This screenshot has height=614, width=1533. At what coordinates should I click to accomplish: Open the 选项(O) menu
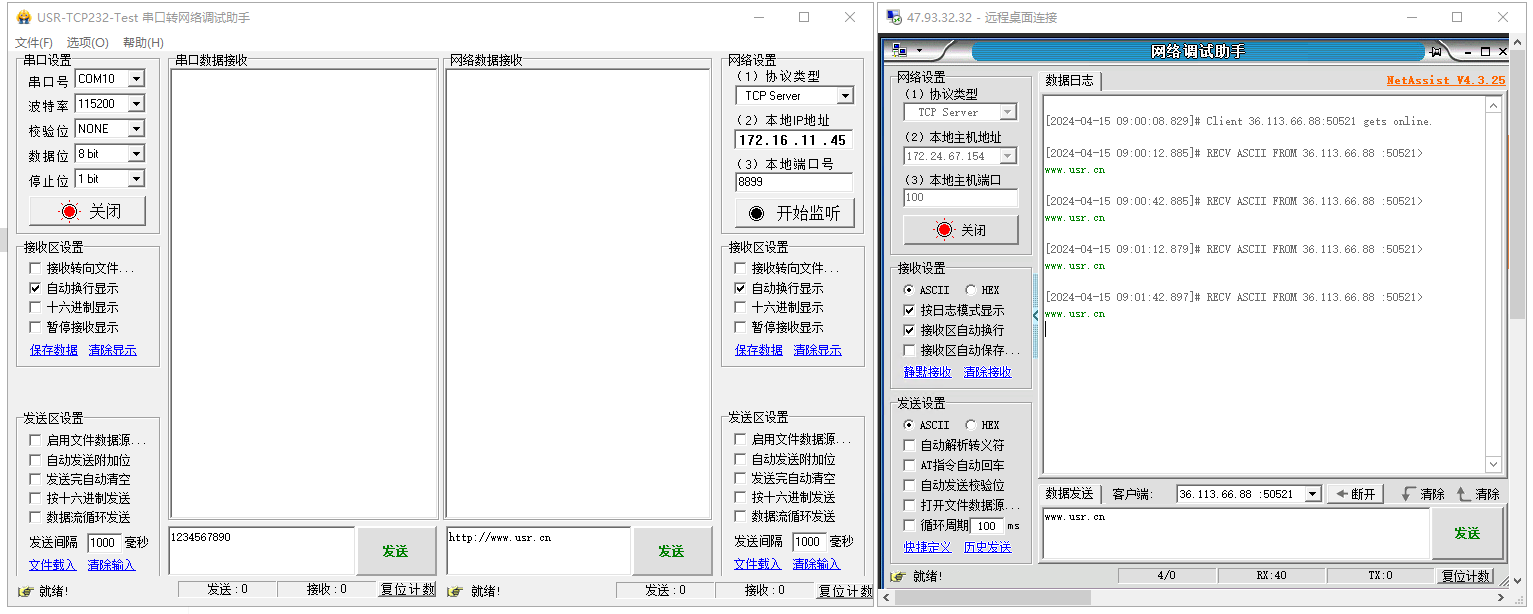(87, 42)
